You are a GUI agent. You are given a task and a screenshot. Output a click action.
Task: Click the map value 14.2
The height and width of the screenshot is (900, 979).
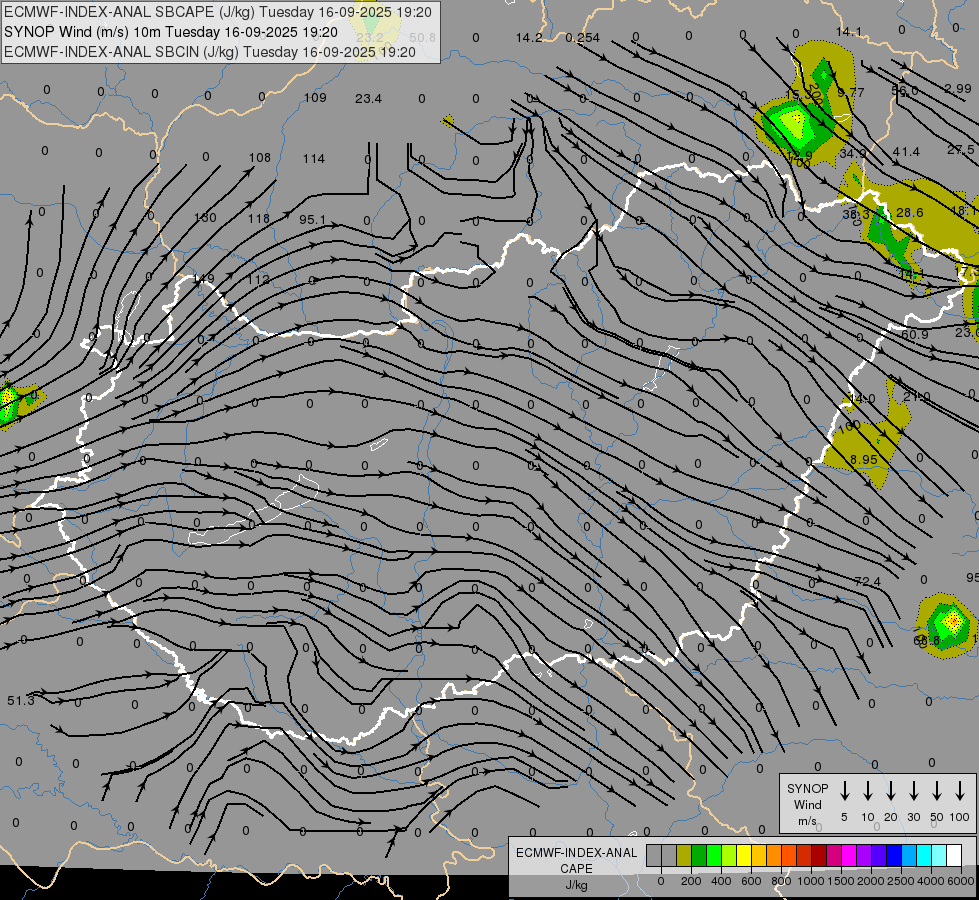529,37
